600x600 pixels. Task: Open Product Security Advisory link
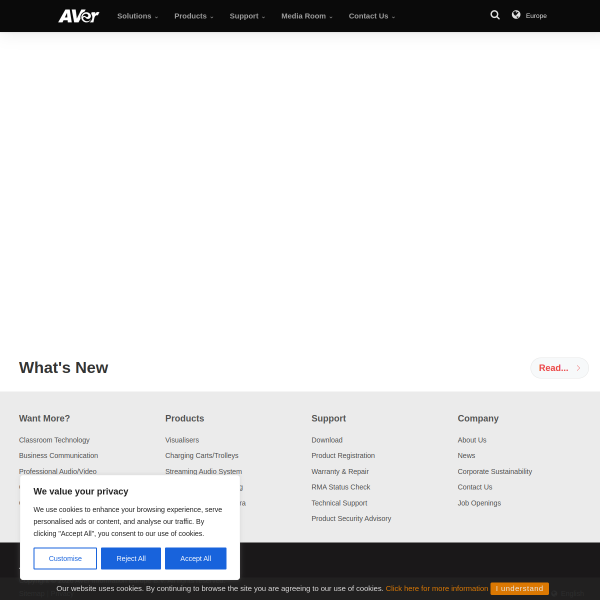click(351, 518)
